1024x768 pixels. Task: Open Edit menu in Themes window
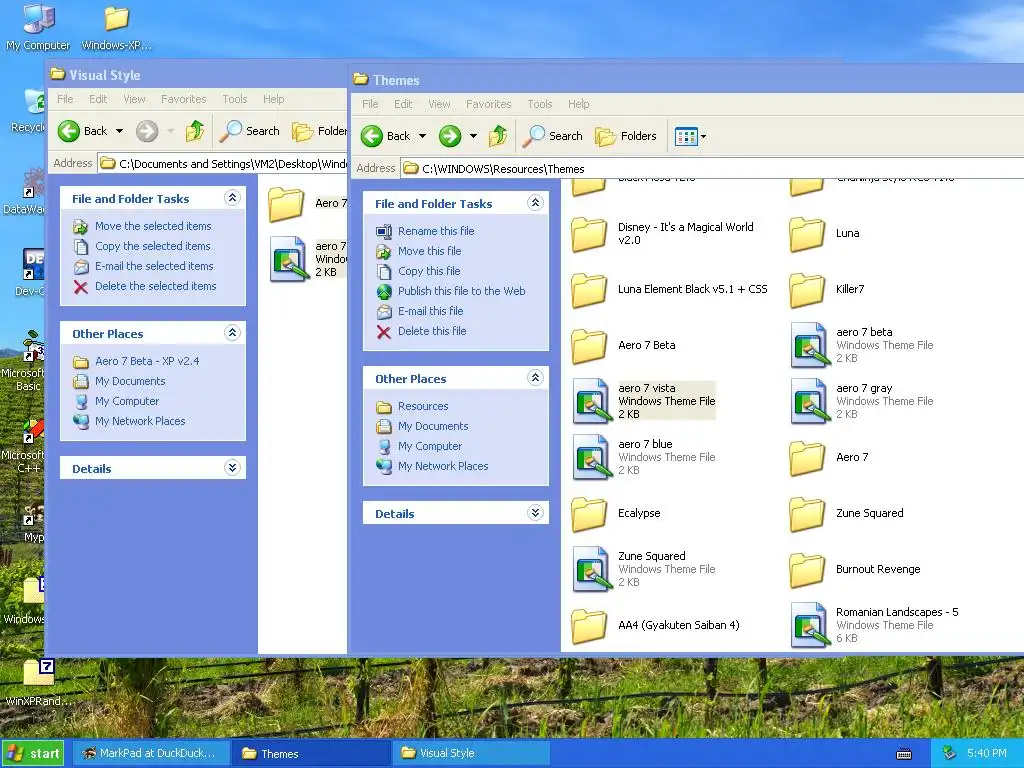(x=403, y=104)
